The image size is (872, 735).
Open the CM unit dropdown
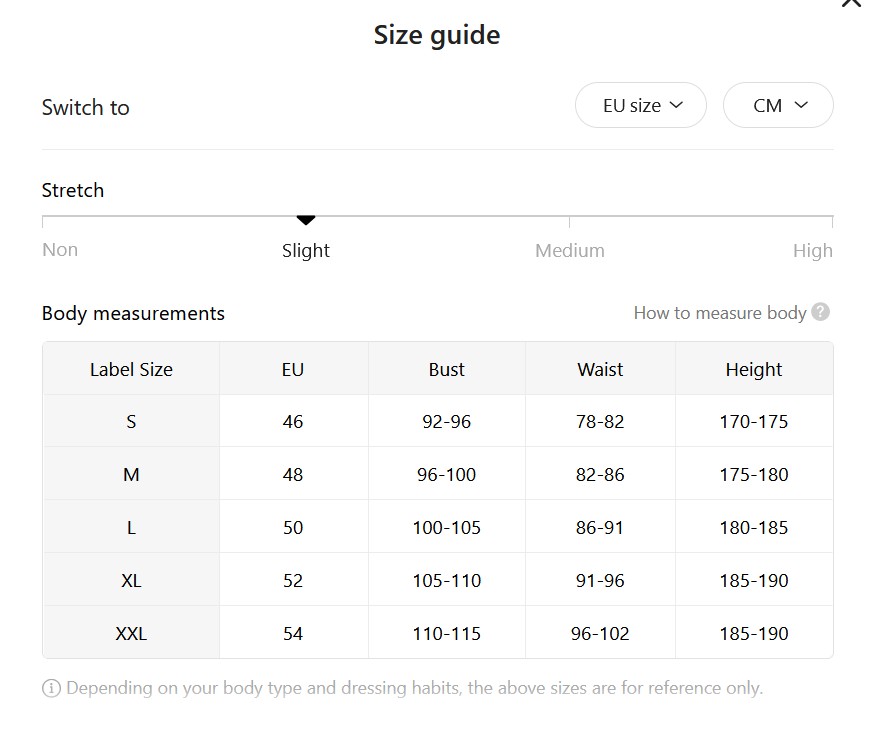778,105
